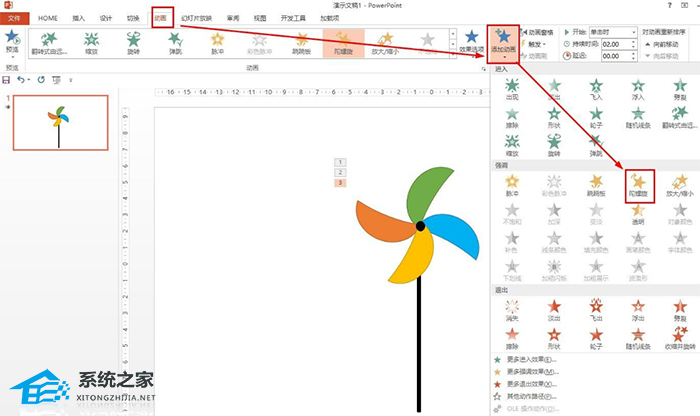Switch to the 设计 (Design) tab
The width and height of the screenshot is (700, 416).
pos(106,18)
